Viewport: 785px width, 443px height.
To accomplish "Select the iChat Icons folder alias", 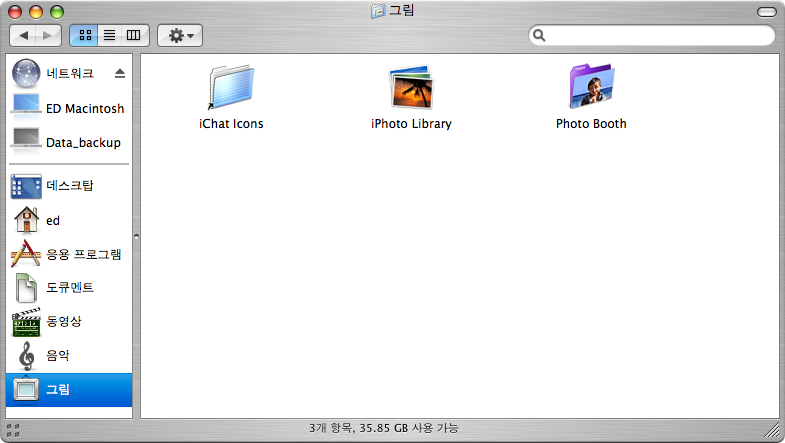I will tap(231, 87).
